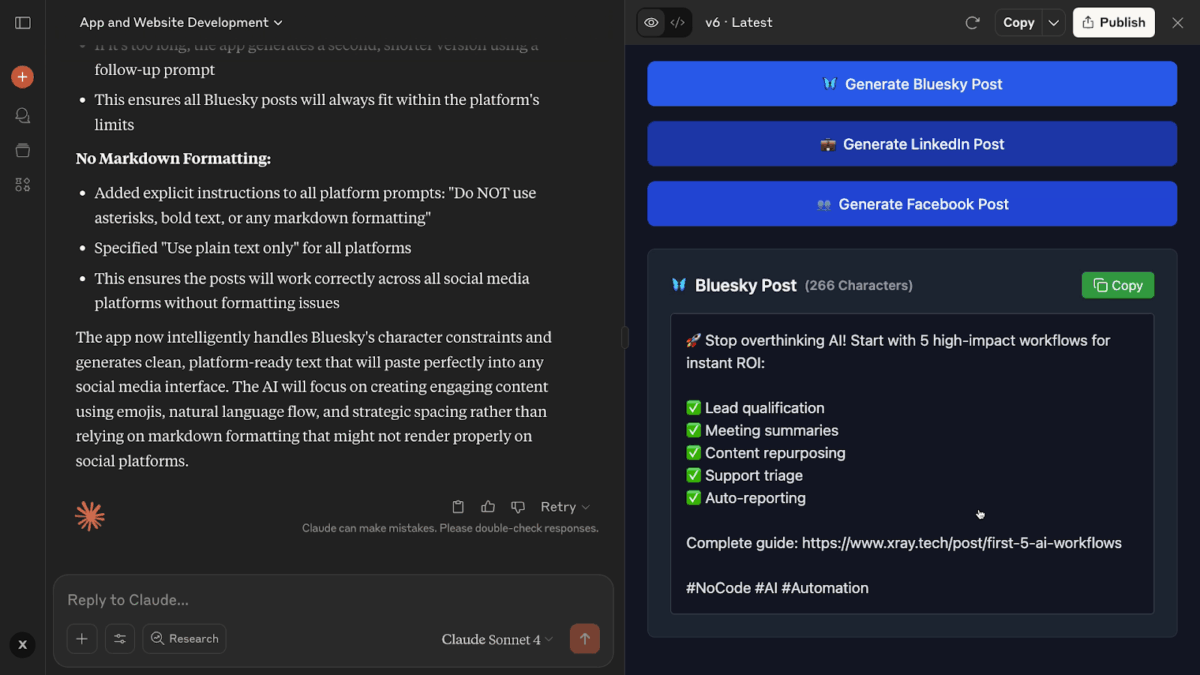Click the Auto-reporting checklist line

click(746, 498)
